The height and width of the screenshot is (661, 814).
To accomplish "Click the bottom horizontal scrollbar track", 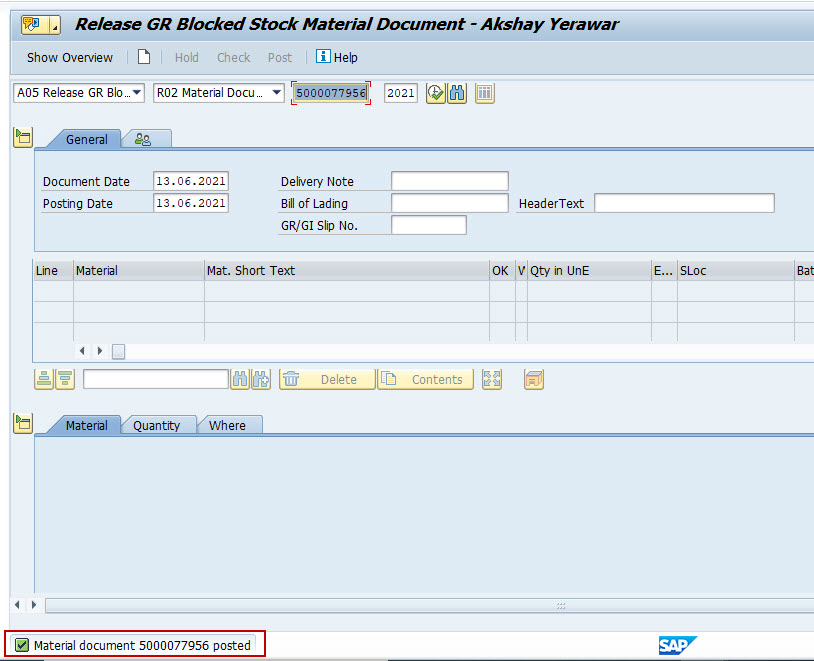I will (429, 605).
